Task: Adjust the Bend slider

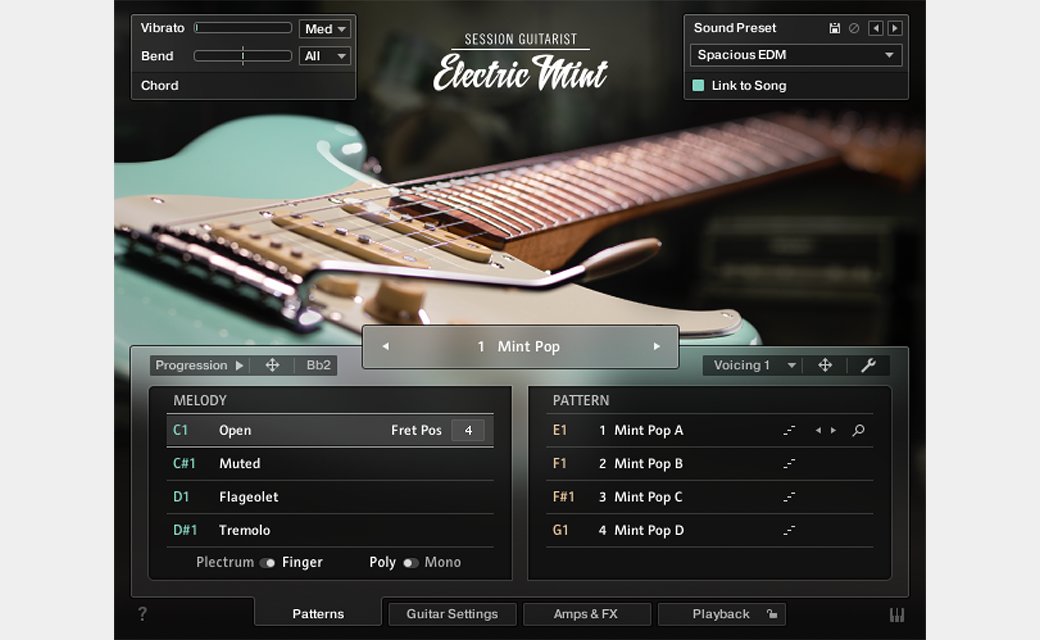Action: (x=243, y=56)
